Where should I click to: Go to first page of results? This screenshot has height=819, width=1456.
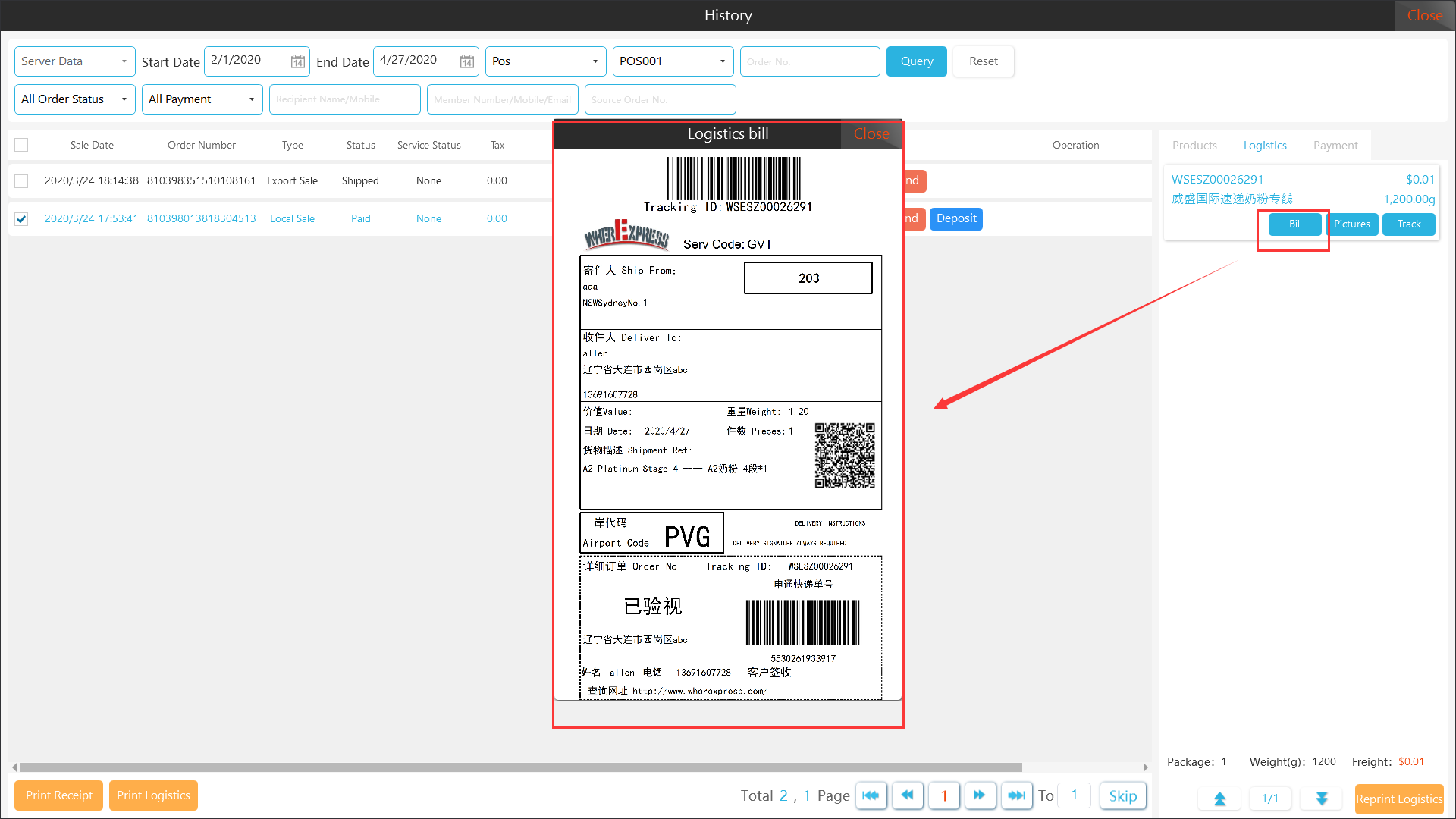click(871, 795)
